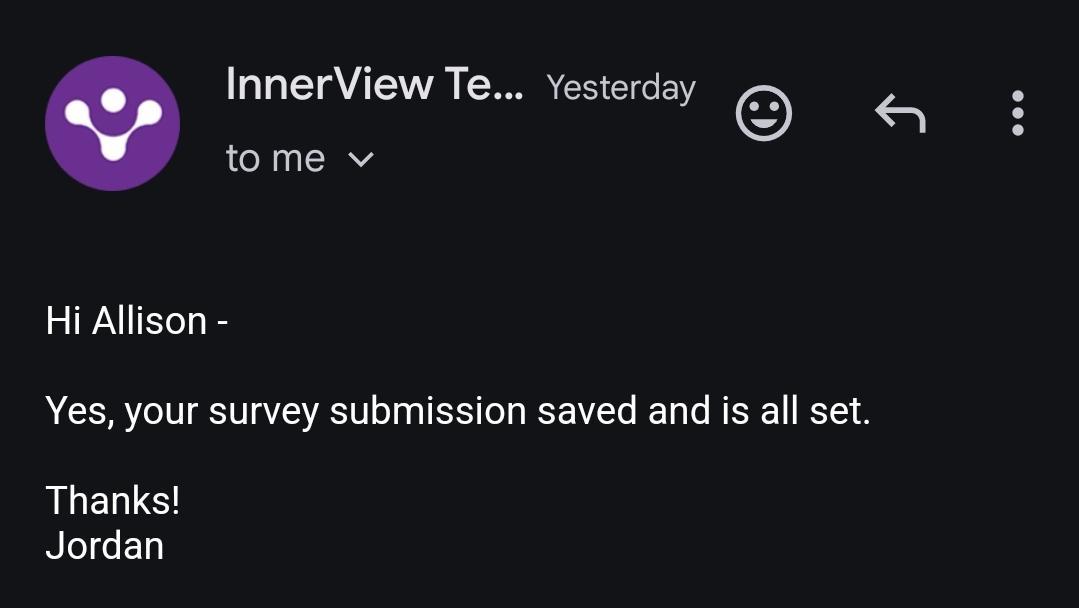Tap the "Yesterday" timestamp
Image resolution: width=1079 pixels, height=608 pixels.
pyautogui.click(x=621, y=88)
